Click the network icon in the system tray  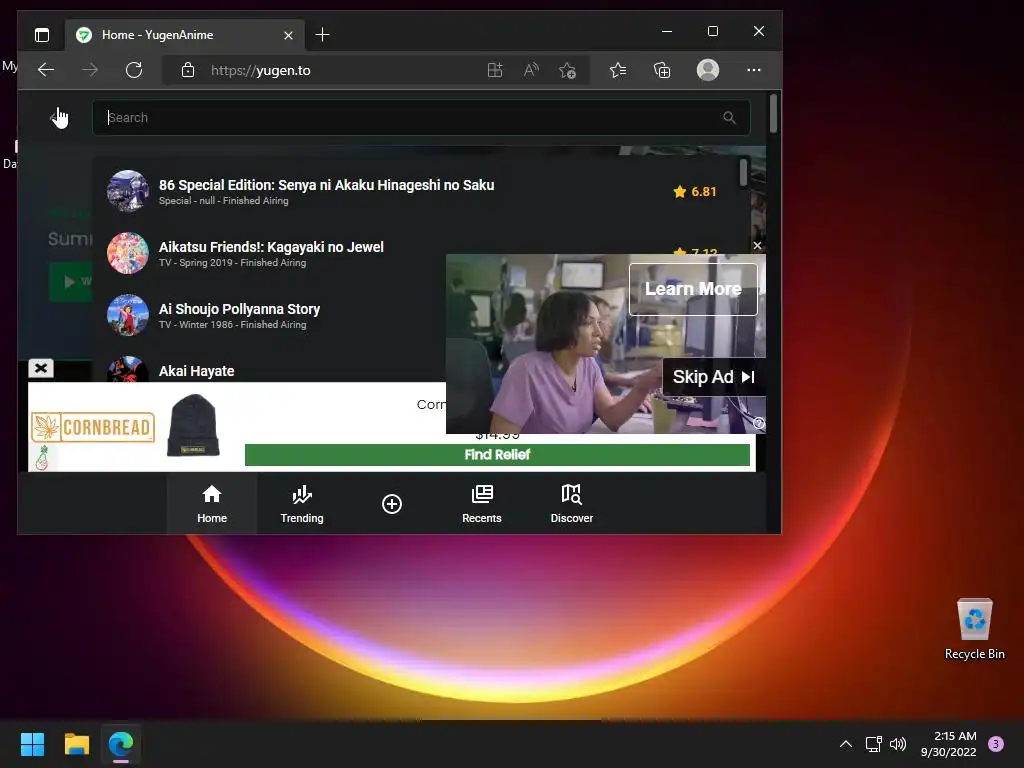coord(873,744)
